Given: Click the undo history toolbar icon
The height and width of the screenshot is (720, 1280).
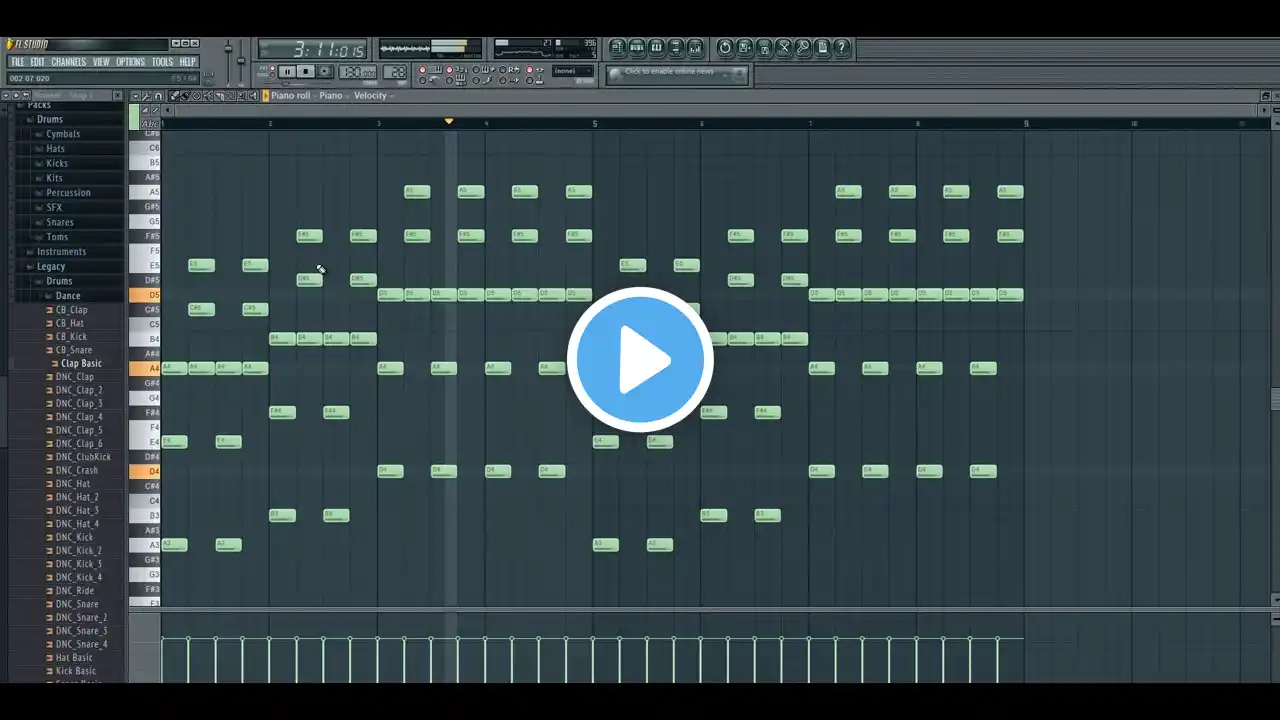Looking at the screenshot, I should click(x=725, y=48).
